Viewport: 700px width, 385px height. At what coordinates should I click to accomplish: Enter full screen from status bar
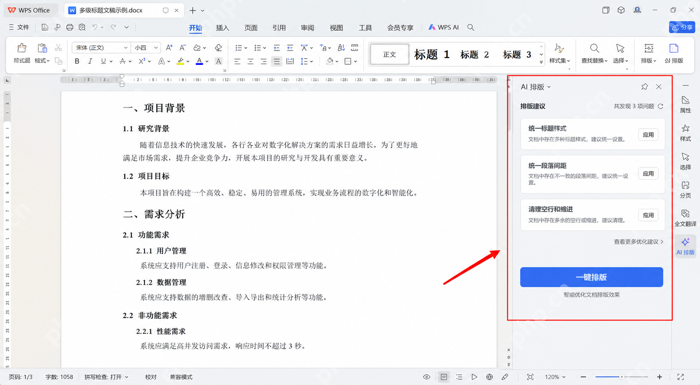pos(680,377)
